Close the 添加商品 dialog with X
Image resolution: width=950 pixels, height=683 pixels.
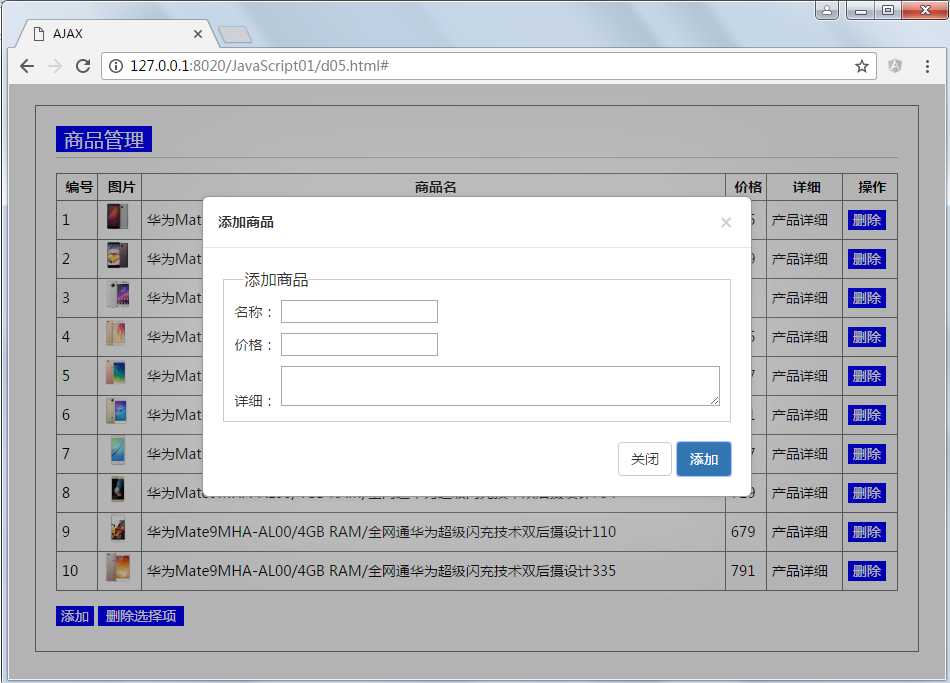(726, 222)
